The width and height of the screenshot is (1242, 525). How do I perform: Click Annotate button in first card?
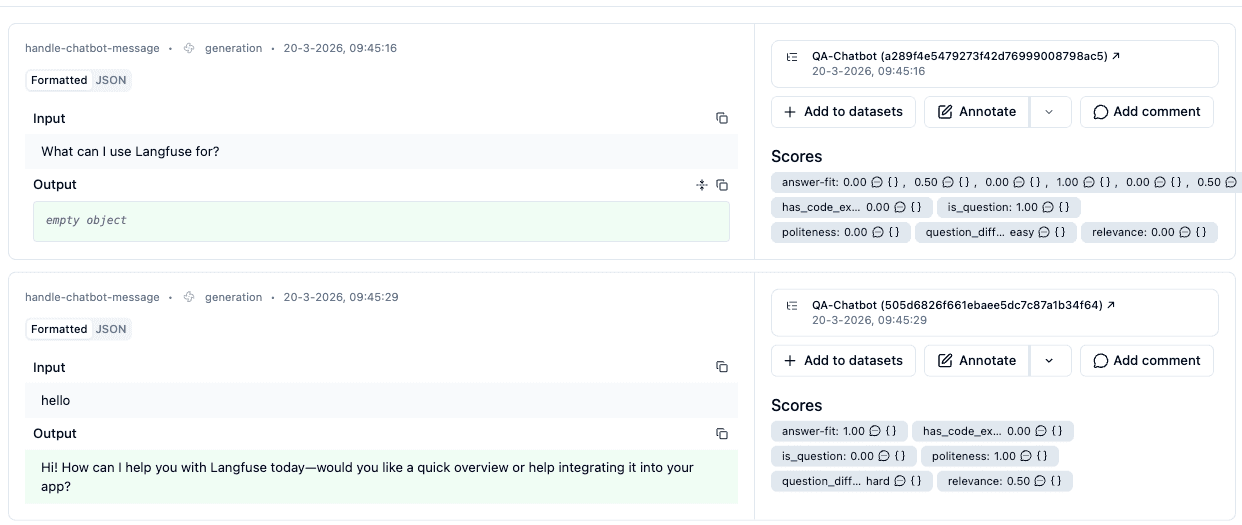coord(977,112)
